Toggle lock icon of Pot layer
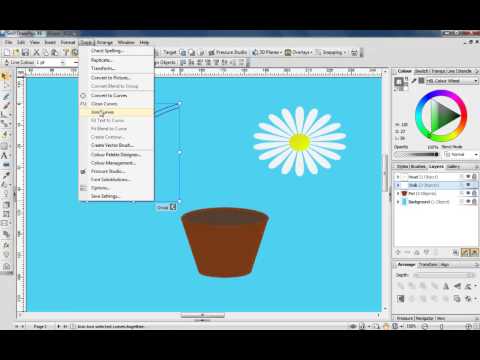480x360 pixels. pos(474,193)
